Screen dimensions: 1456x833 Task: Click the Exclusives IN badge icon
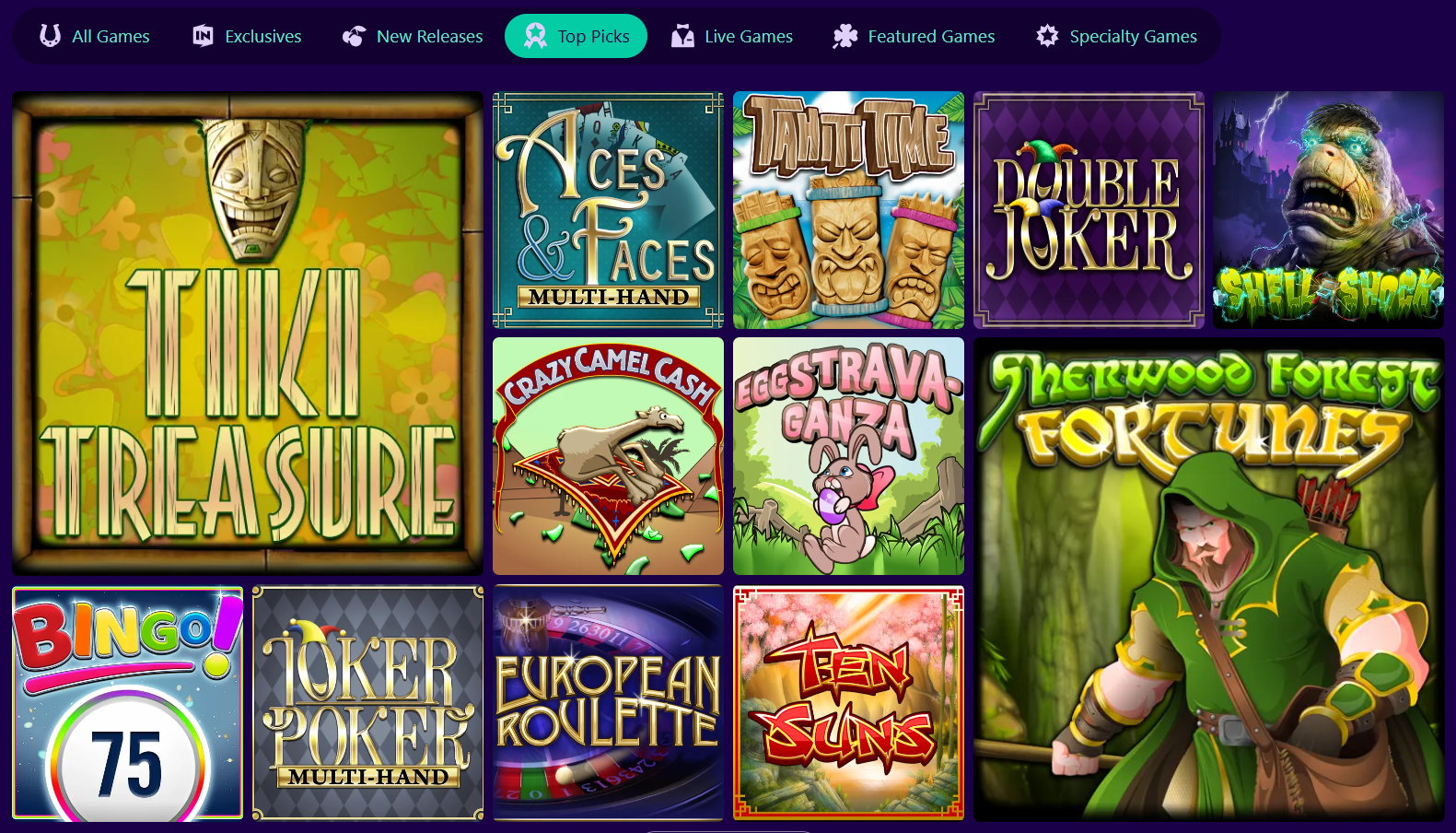[203, 36]
